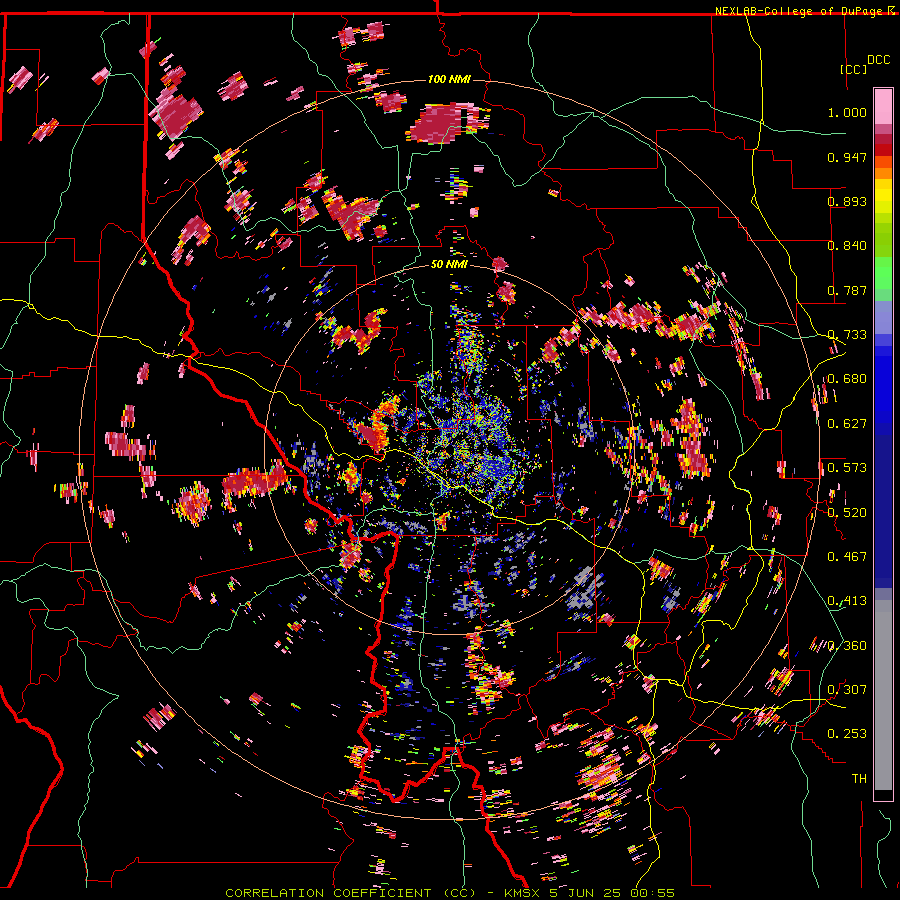Pick the lavender color bar segment near 0.733
The width and height of the screenshot is (900, 900).
pos(883,317)
